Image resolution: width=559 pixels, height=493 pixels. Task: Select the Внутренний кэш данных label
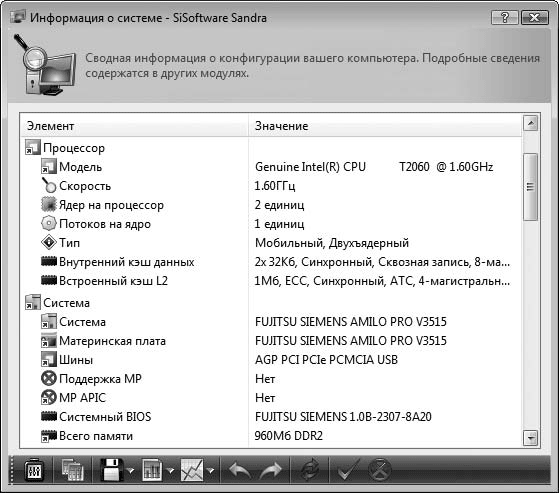point(127,262)
